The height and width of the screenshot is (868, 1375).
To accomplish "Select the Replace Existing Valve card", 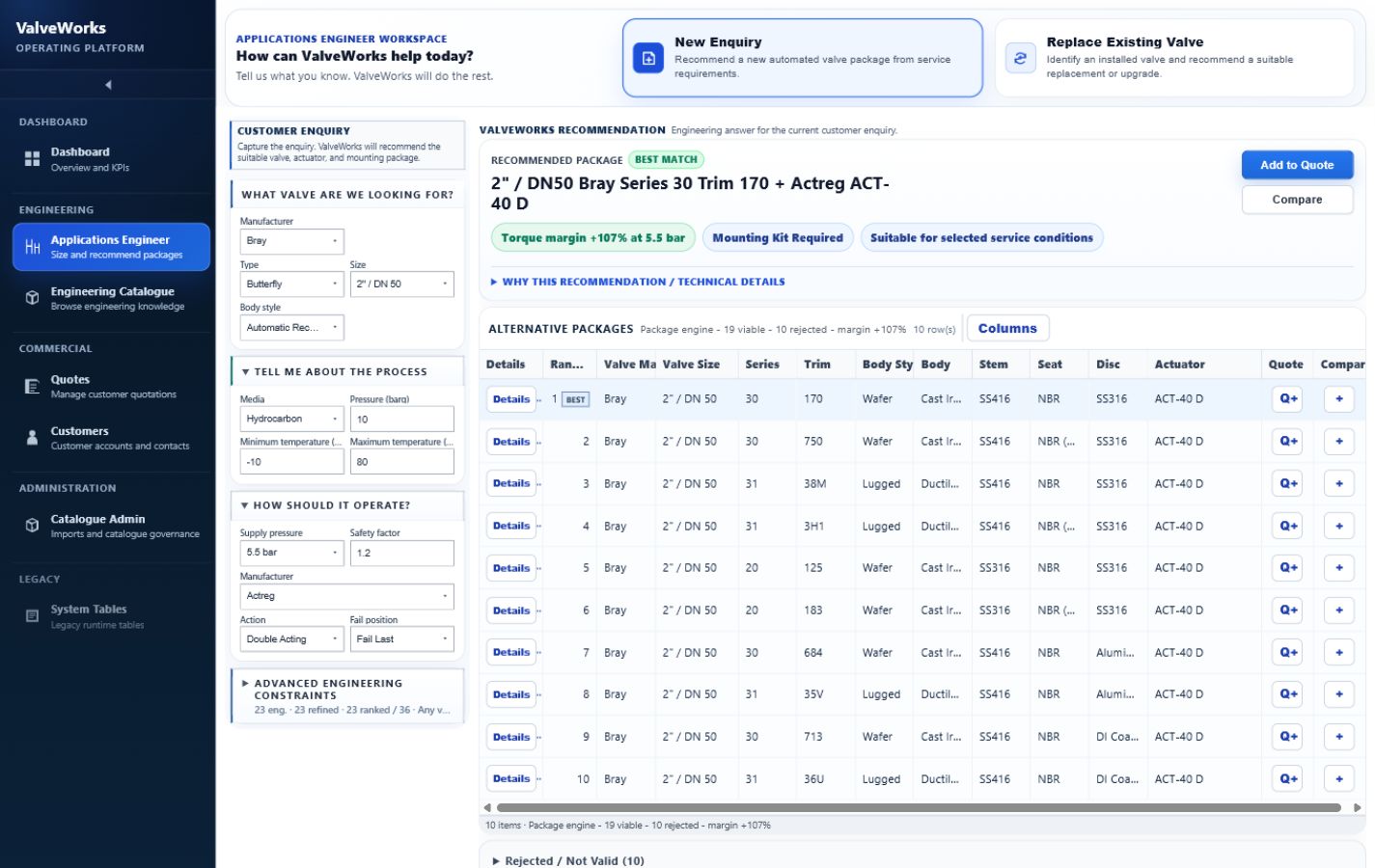I will [x=1174, y=58].
